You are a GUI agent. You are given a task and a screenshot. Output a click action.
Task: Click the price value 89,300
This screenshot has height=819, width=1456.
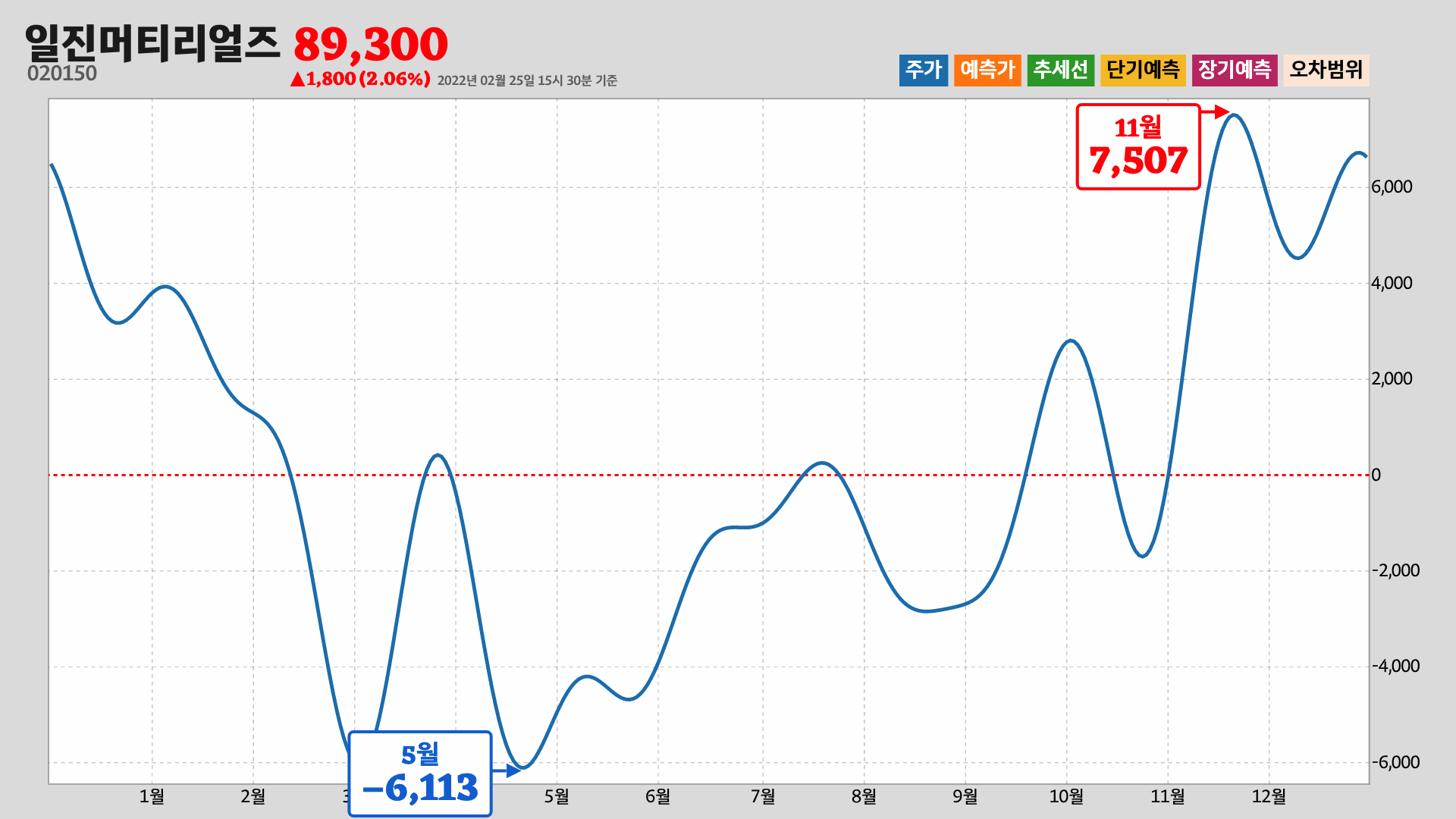[371, 44]
